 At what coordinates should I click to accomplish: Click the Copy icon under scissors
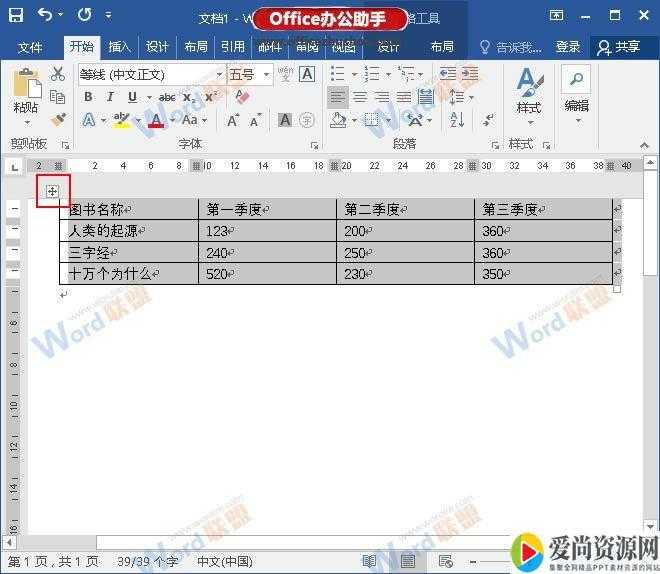tap(58, 97)
